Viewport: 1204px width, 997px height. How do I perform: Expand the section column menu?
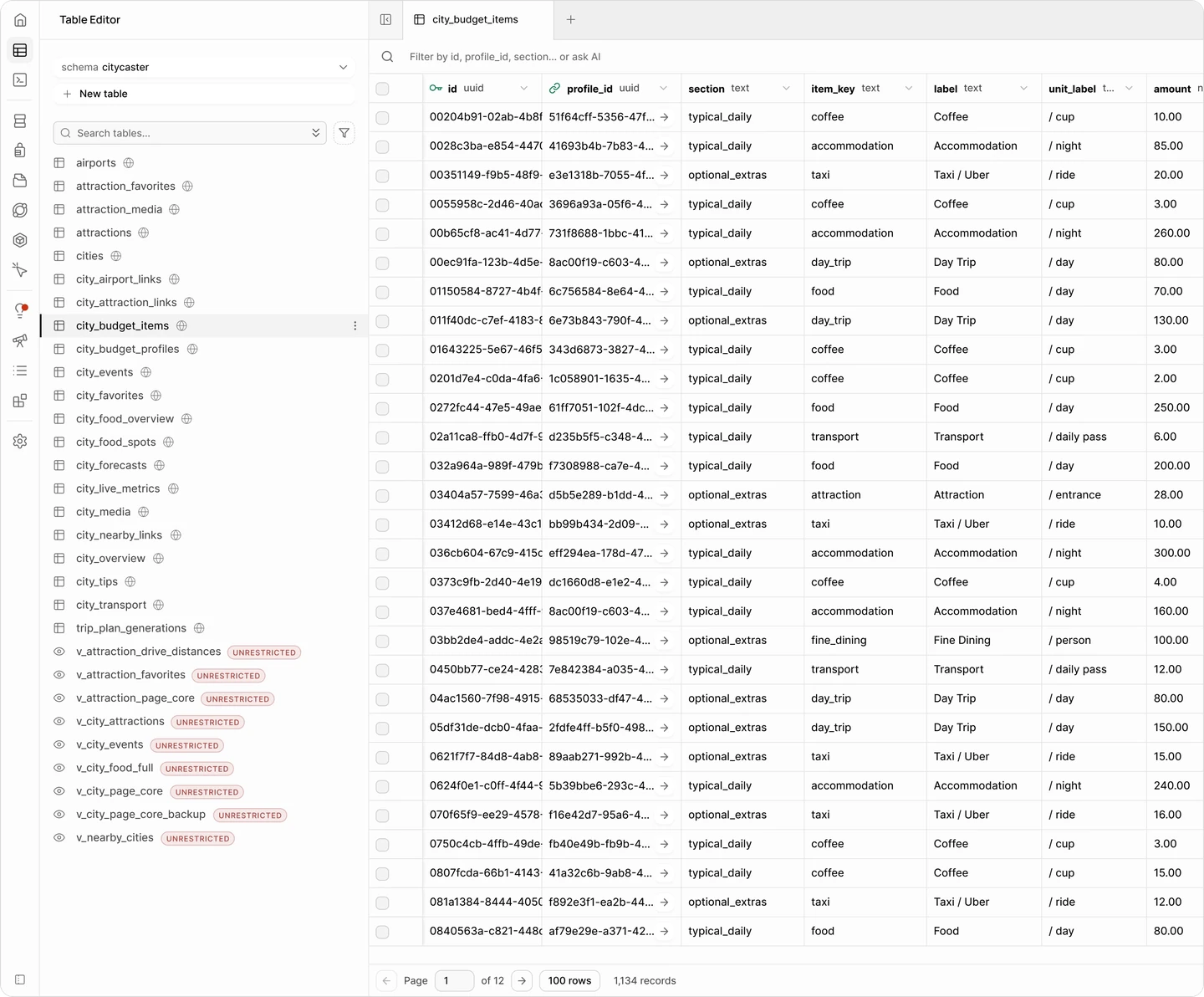[787, 89]
